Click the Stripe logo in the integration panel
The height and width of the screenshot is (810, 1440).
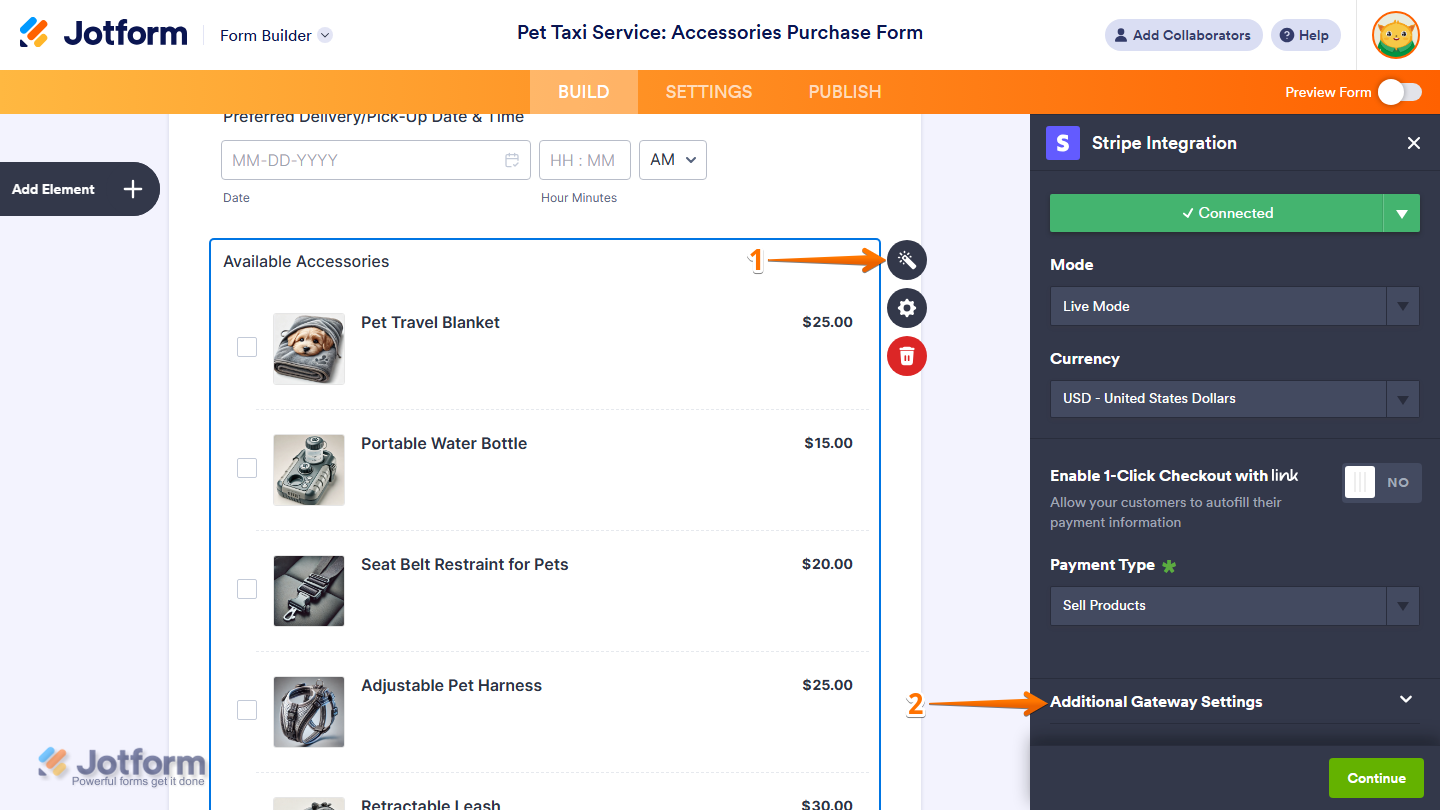coord(1062,143)
